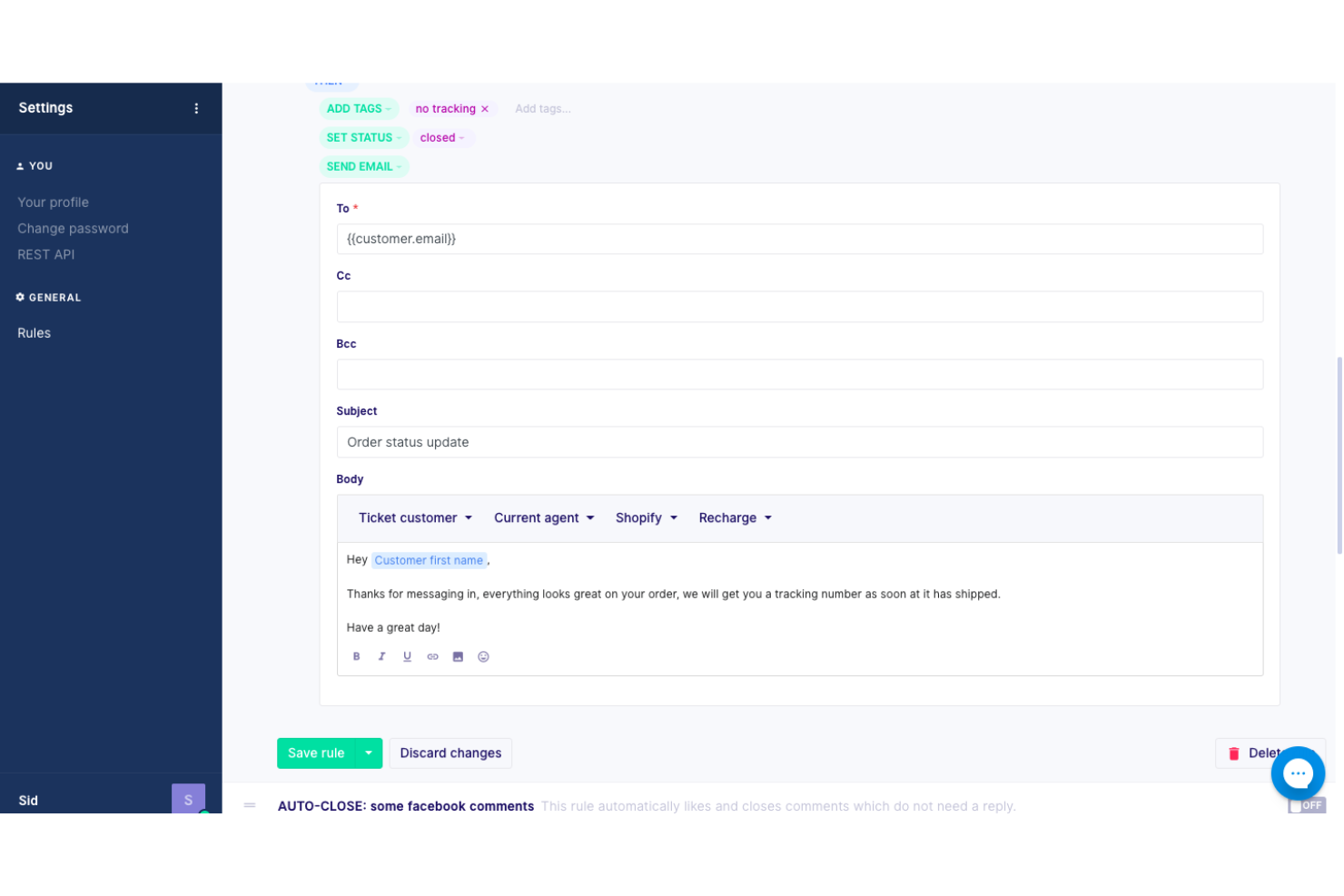This screenshot has height=896, width=1344.
Task: Expand the Ticket customer variables dropdown
Action: [x=414, y=517]
